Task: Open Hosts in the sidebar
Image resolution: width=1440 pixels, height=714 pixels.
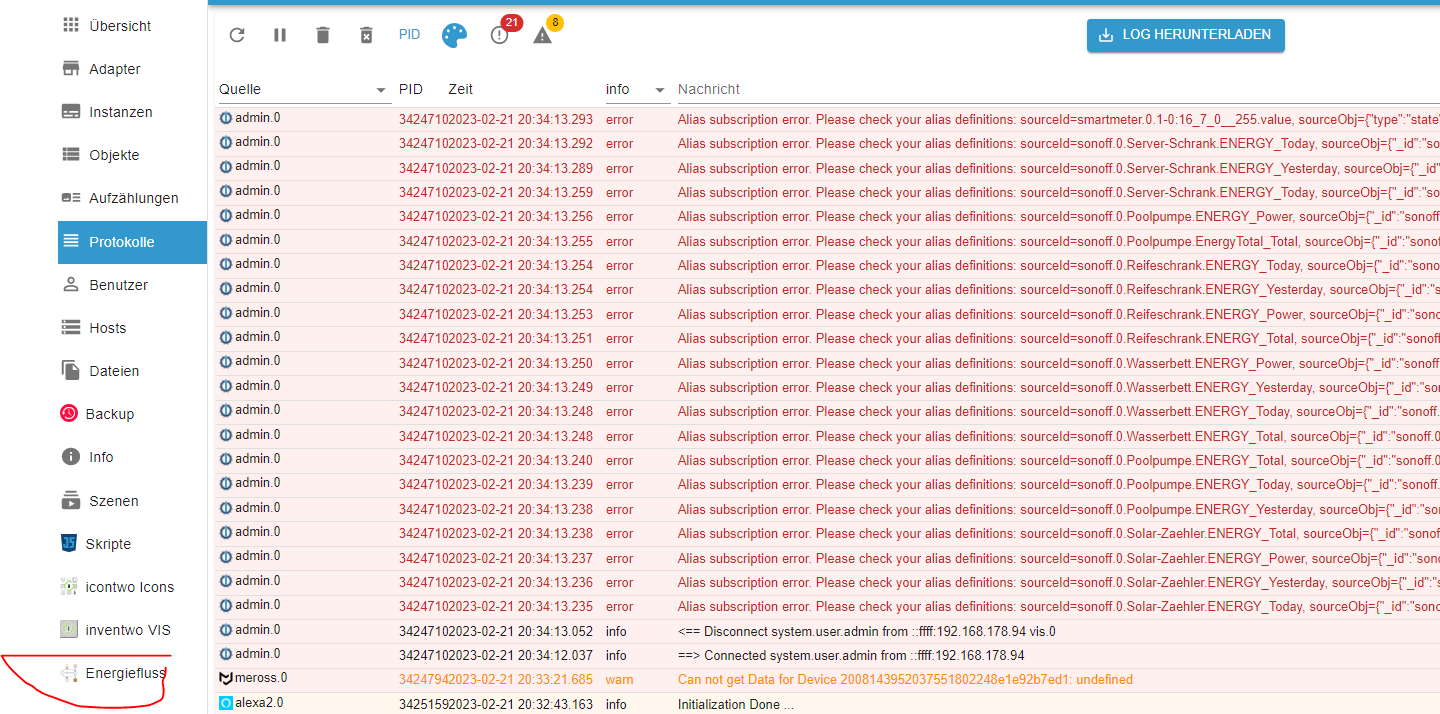Action: pos(132,328)
